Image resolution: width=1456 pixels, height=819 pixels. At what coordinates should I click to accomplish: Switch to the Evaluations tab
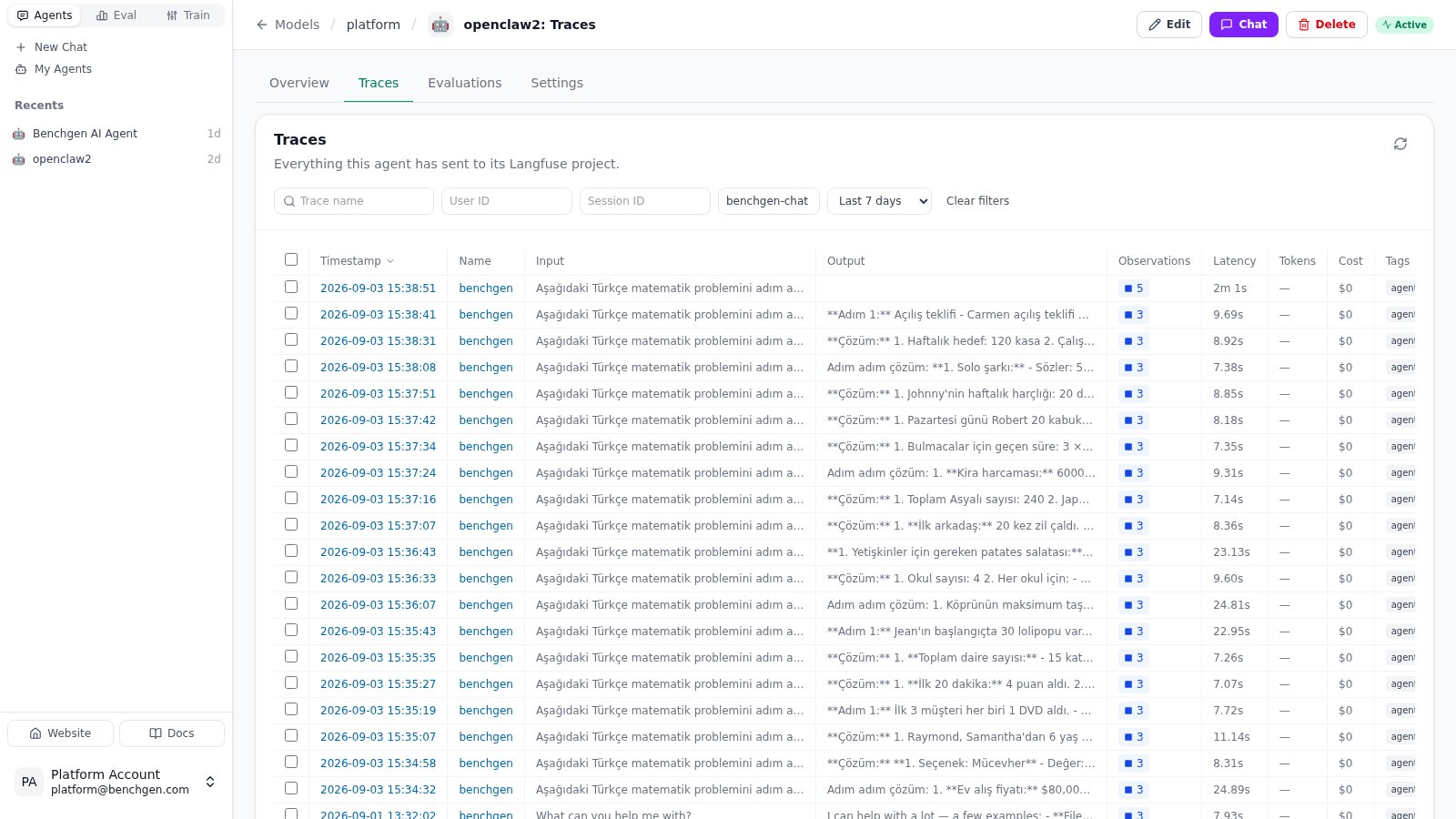click(x=465, y=83)
